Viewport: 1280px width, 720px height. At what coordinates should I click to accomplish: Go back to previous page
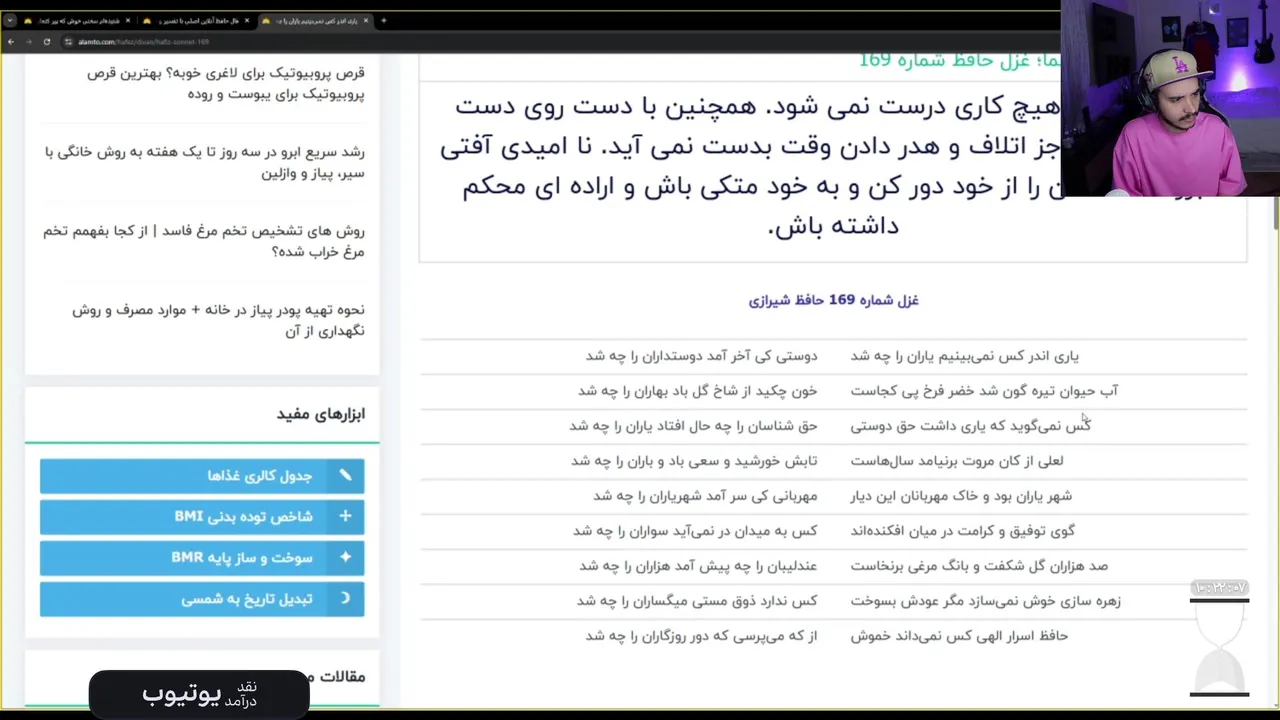tap(10, 42)
